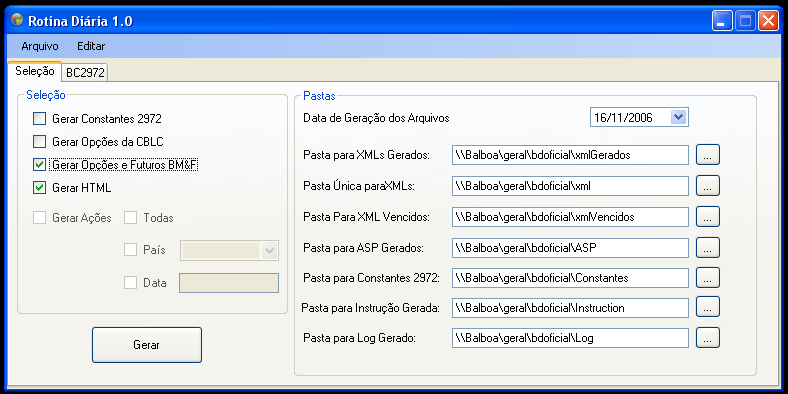Open the date picker for 16/11/2006
Screen dimensions: 788x394
pos(678,117)
